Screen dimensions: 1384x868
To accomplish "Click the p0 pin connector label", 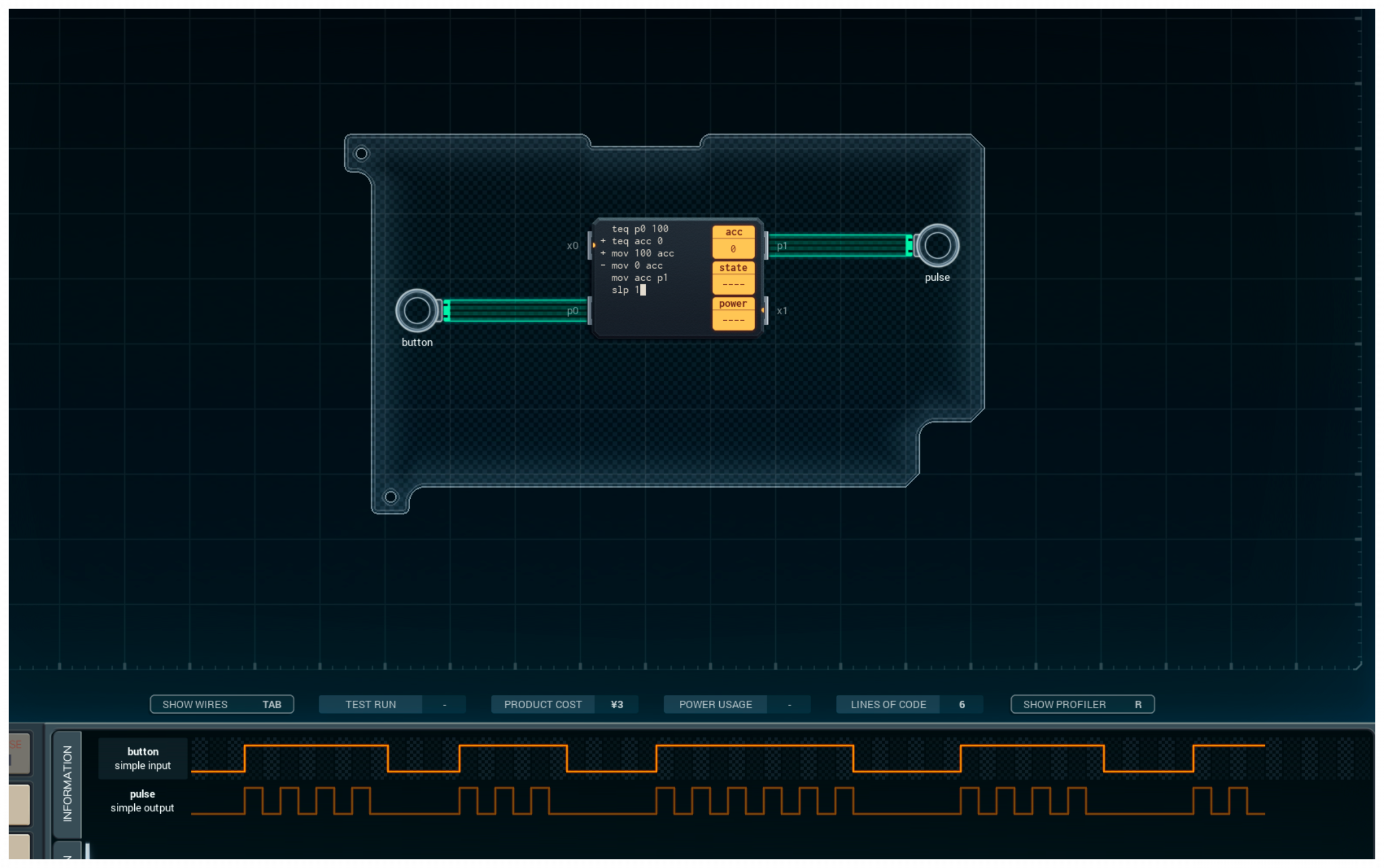I will (572, 311).
